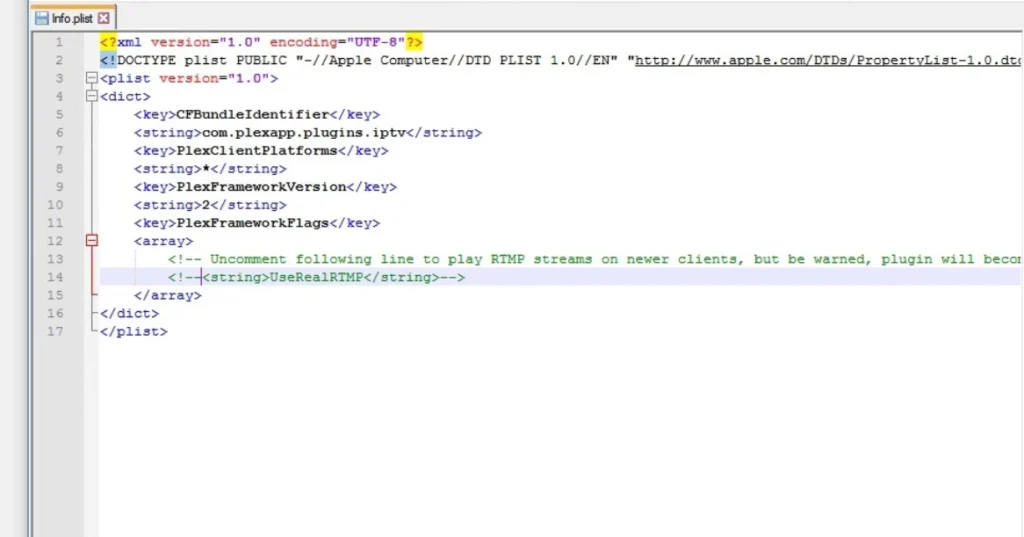
Task: Click the closing </dict> tag
Action: coord(129,314)
